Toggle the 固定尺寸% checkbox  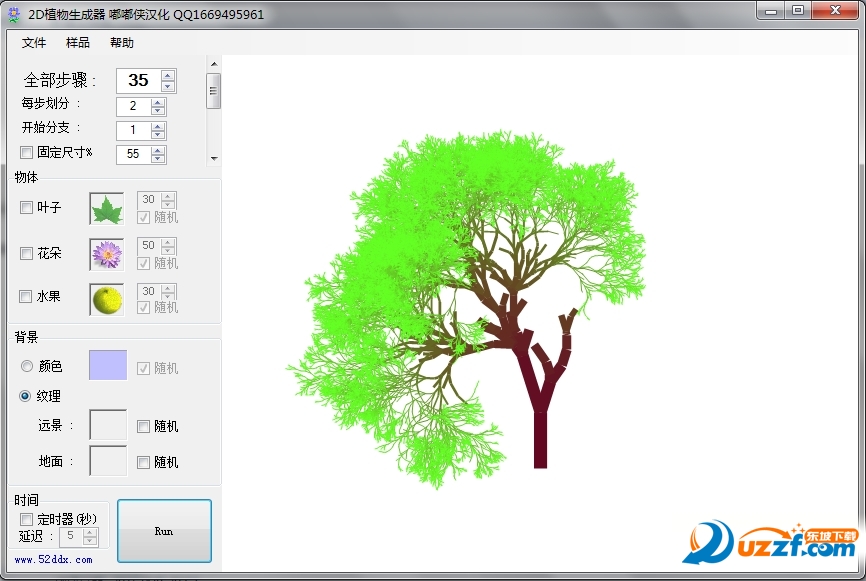(26, 152)
